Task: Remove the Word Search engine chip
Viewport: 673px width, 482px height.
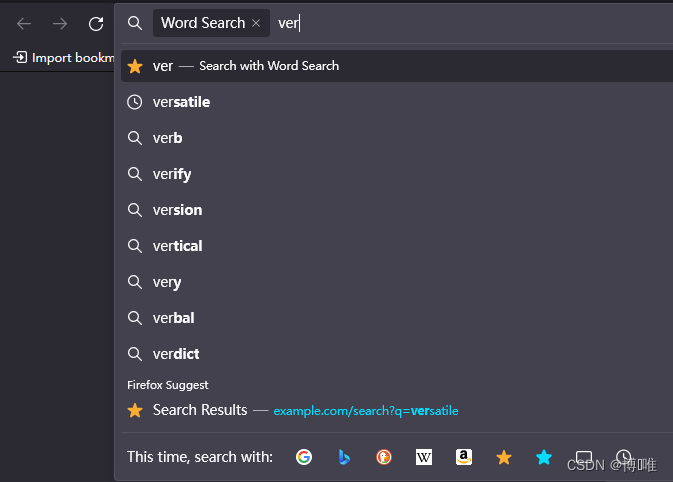Action: click(256, 23)
